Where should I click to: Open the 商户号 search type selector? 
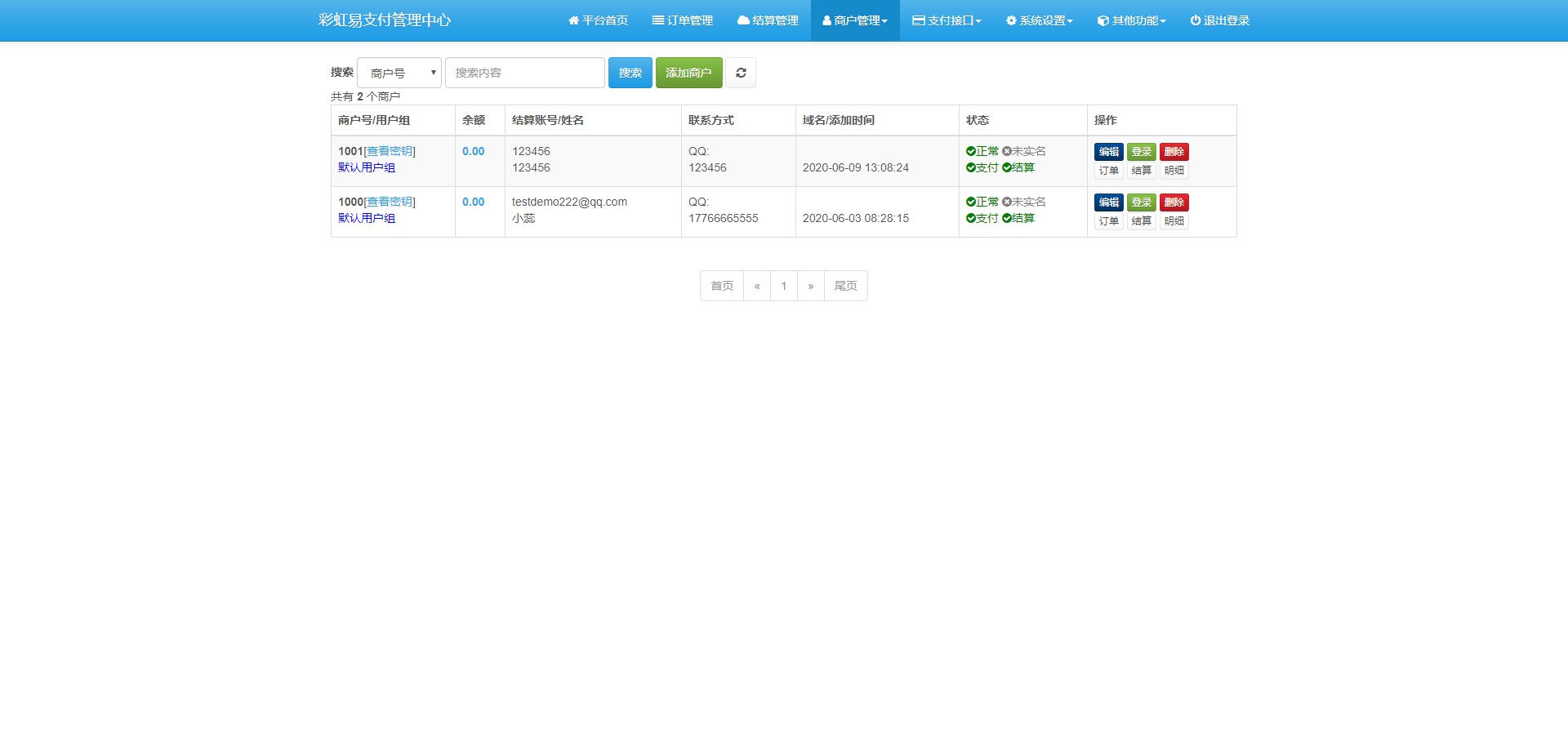click(399, 73)
